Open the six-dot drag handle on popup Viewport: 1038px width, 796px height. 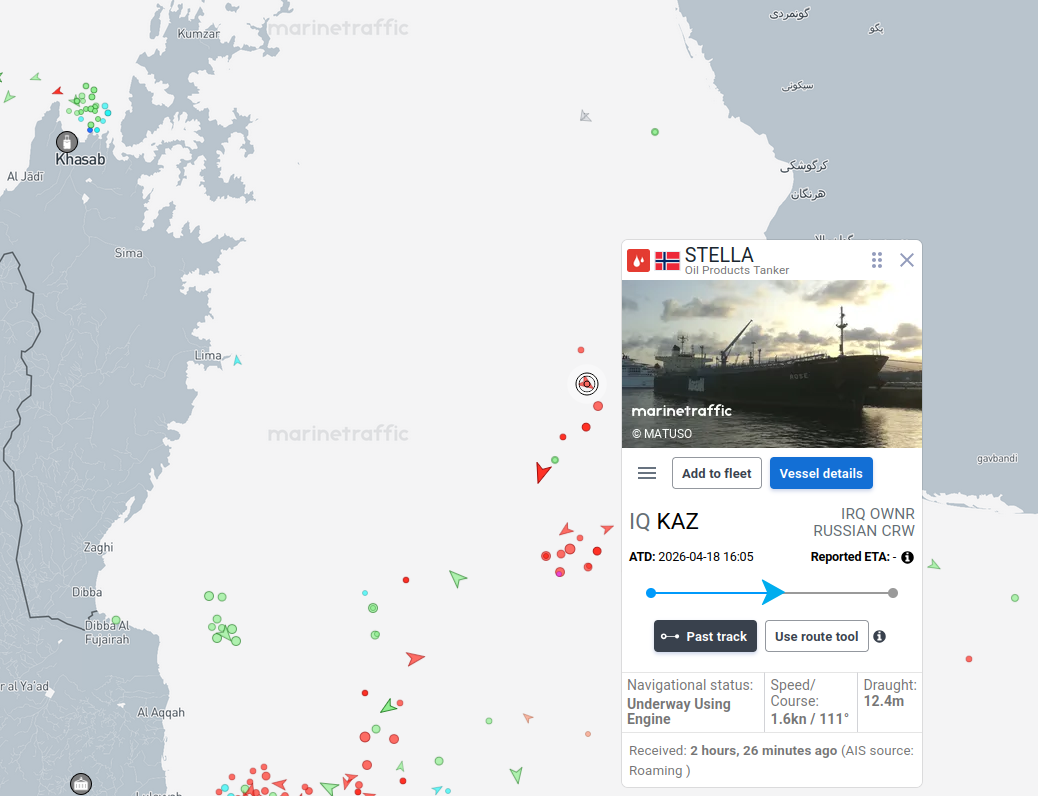(877, 260)
